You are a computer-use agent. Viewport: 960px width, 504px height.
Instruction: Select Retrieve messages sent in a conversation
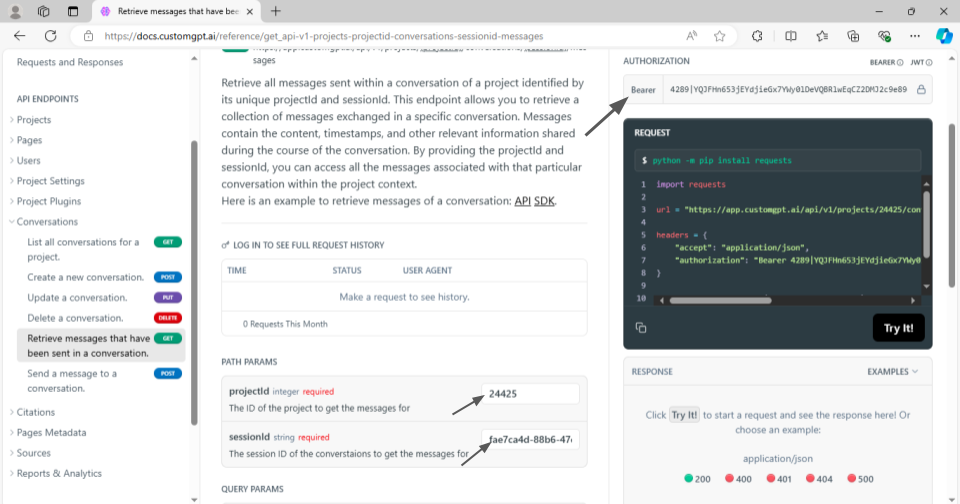[101, 345]
